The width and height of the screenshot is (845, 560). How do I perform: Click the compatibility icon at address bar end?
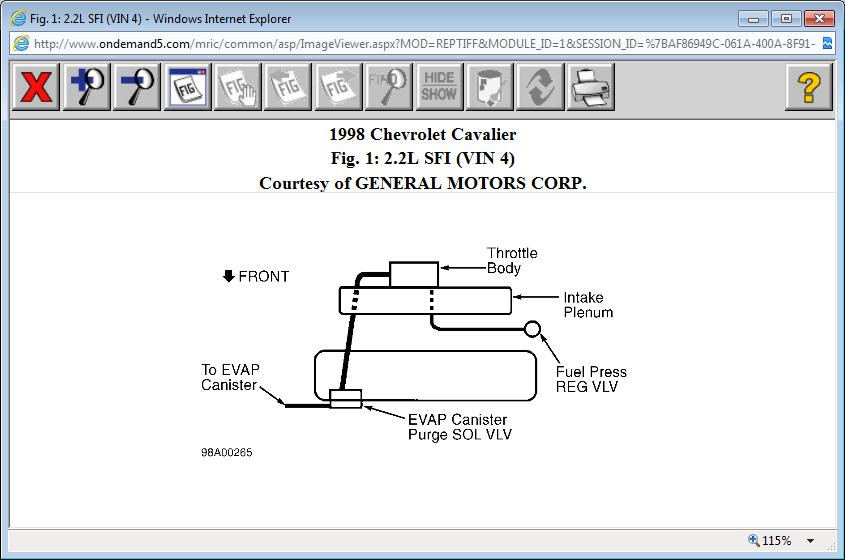828,44
